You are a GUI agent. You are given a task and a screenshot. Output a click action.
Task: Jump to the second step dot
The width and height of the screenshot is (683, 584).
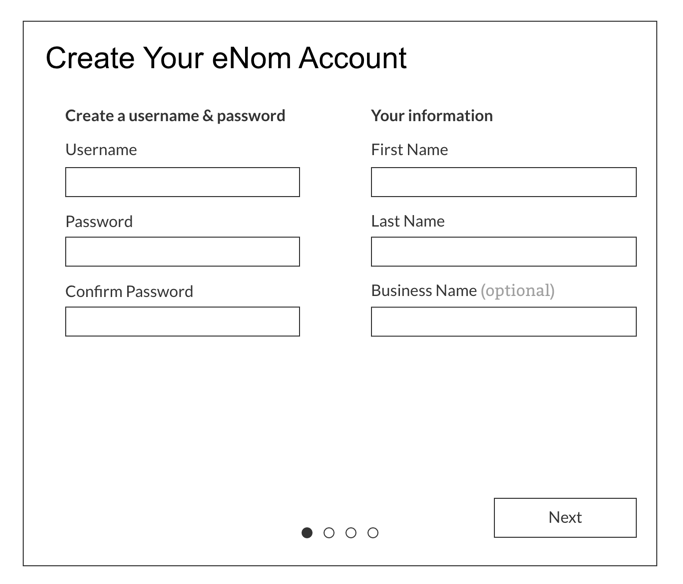pos(329,533)
